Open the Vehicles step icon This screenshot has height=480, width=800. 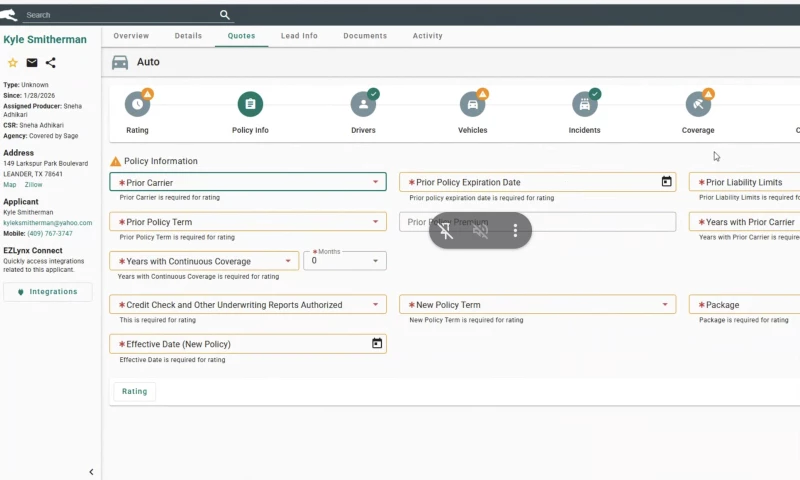pos(472,104)
